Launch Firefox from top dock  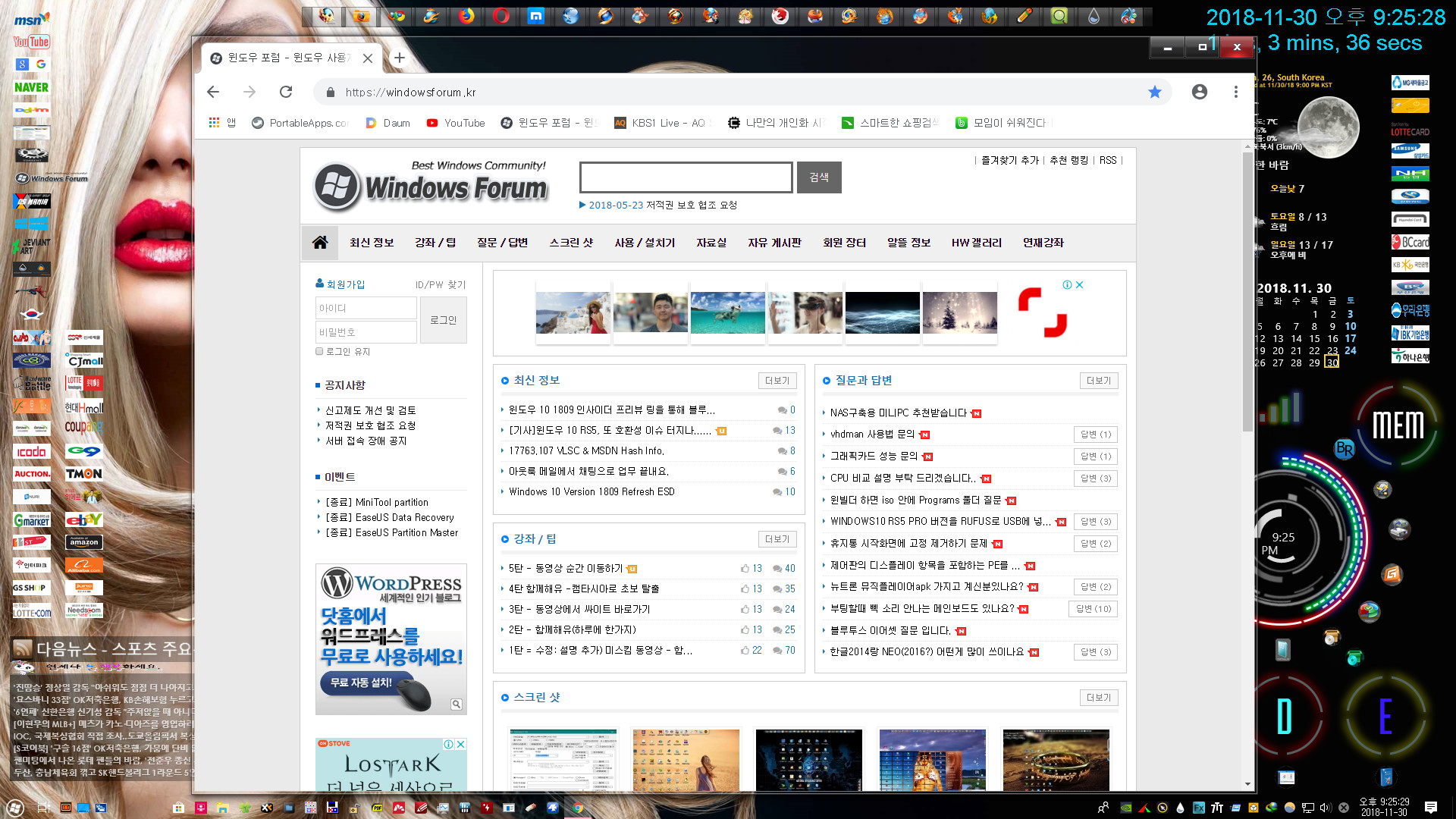[x=466, y=16]
